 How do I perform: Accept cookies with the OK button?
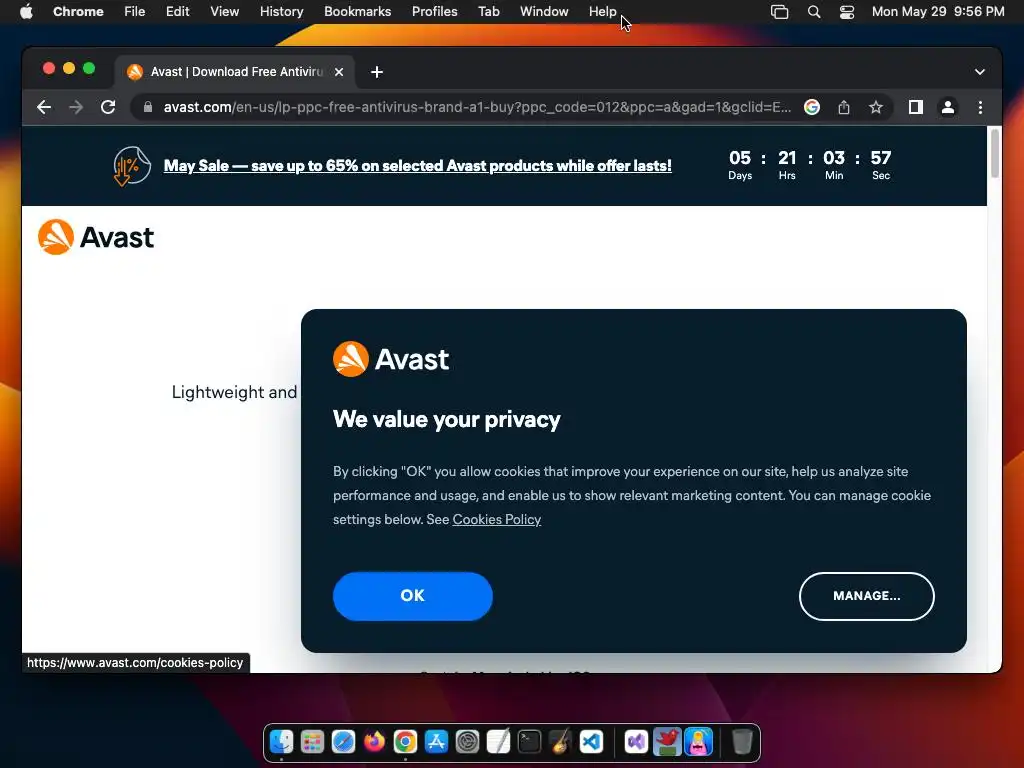413,596
